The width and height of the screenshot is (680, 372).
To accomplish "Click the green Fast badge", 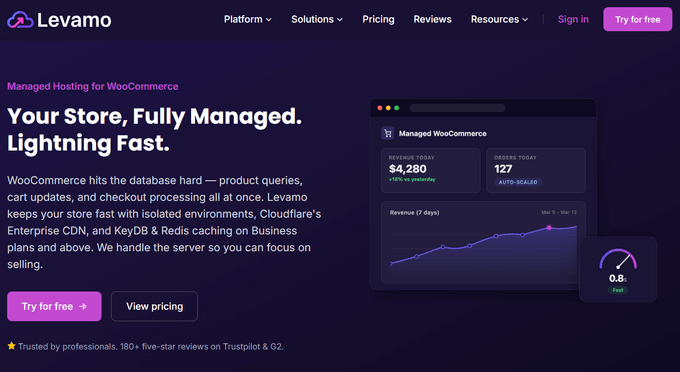I will [x=618, y=290].
